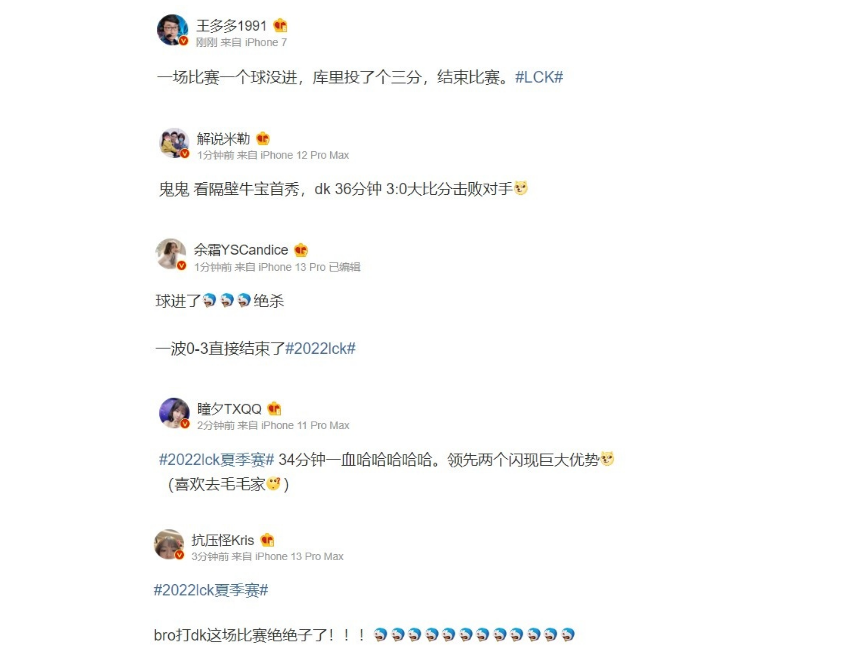This screenshot has width=856, height=666.
Task: Click the crown badge beside 余霜YSCandice
Action: (301, 250)
